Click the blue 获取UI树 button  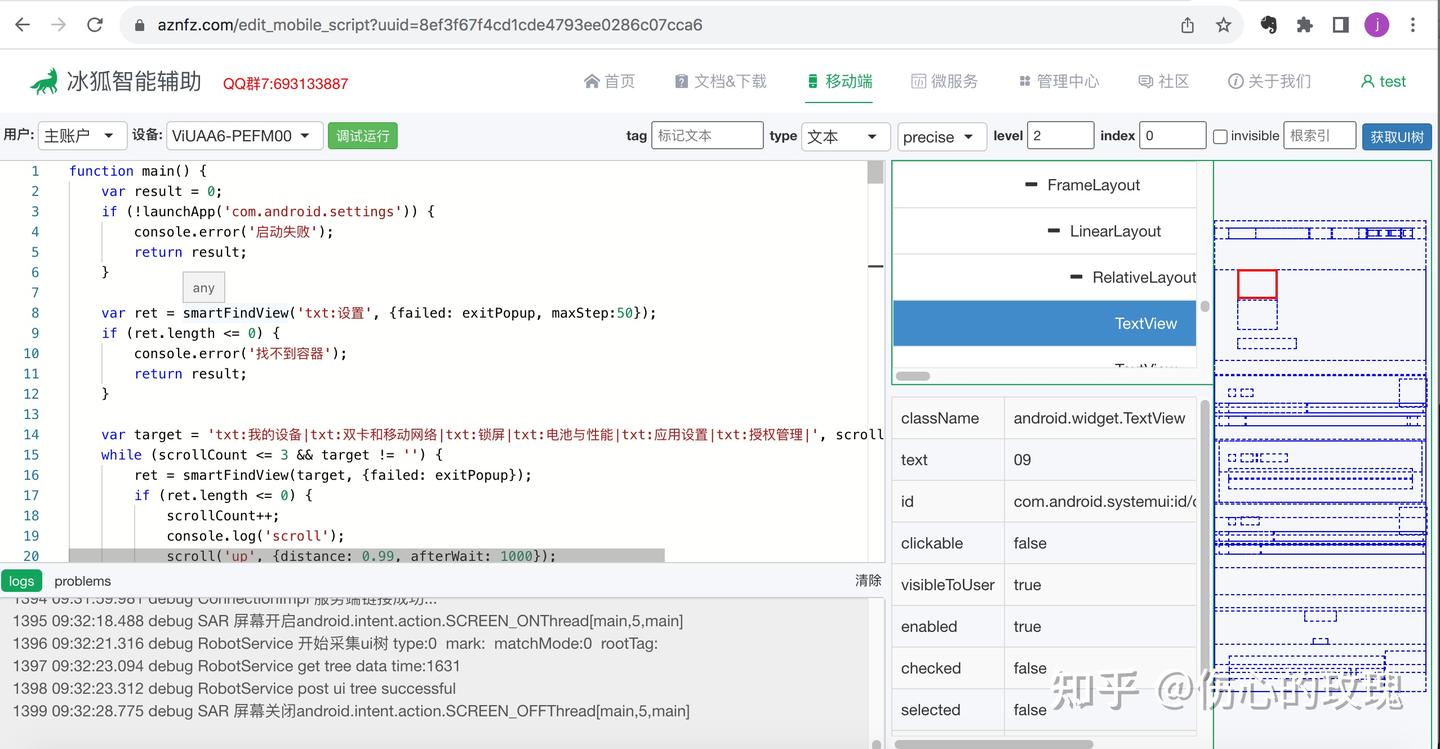point(1396,135)
